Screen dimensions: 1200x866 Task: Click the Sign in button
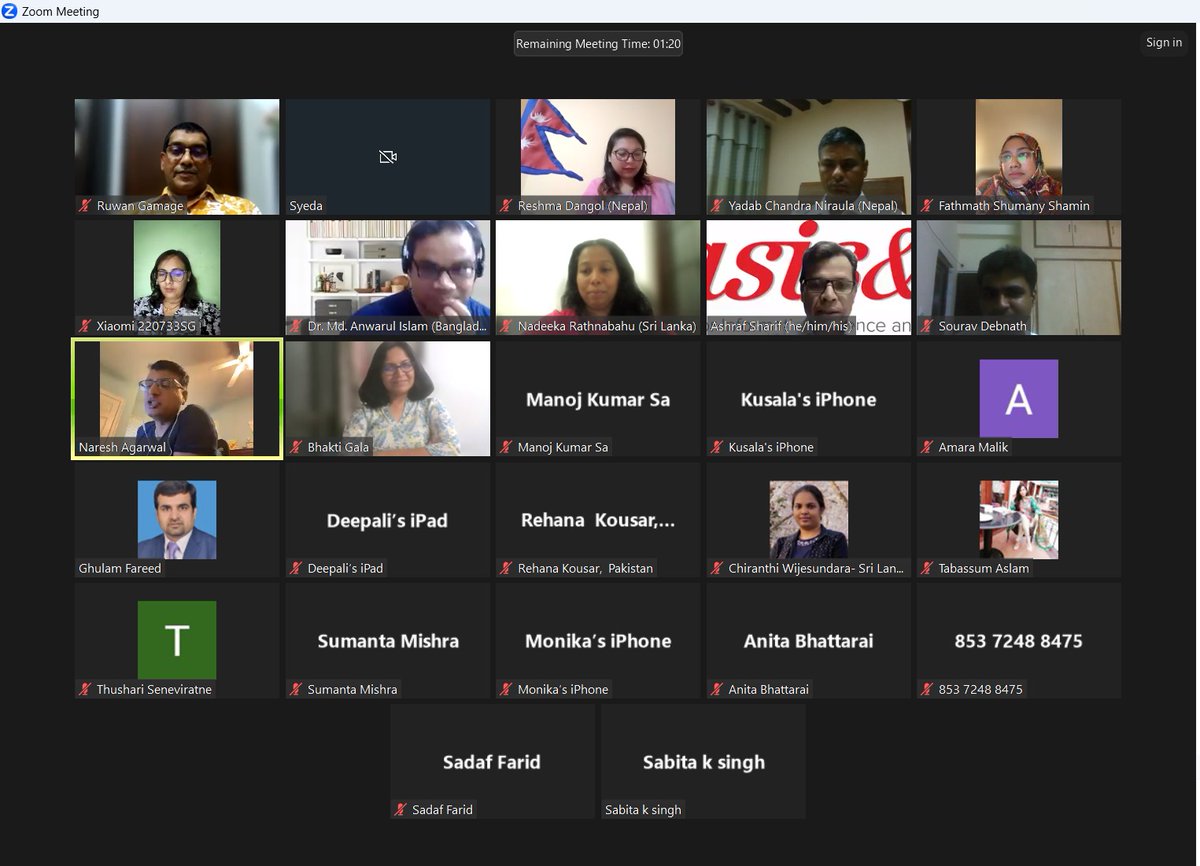click(1164, 43)
